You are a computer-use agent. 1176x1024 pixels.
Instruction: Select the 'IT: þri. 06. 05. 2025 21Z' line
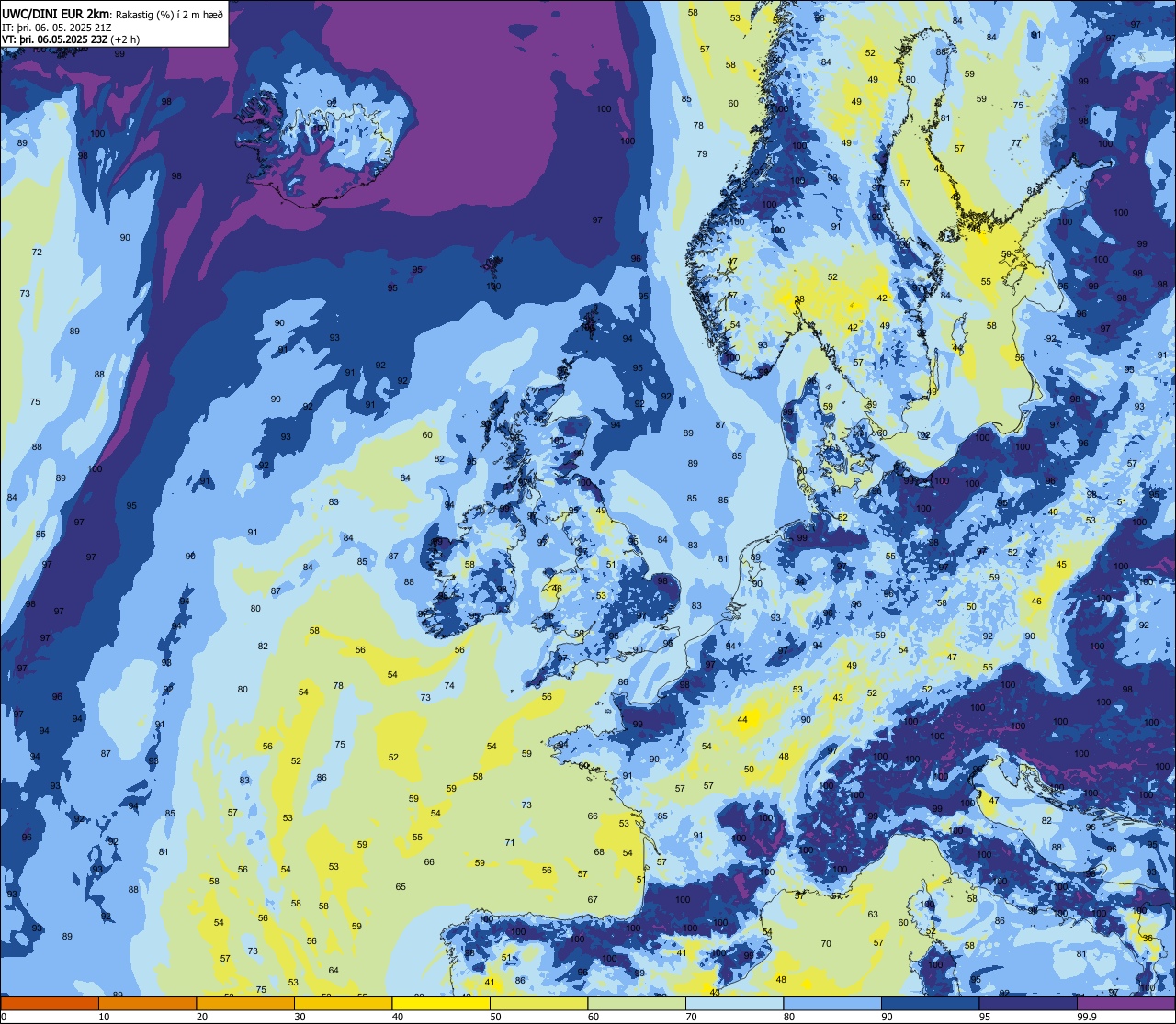point(57,28)
